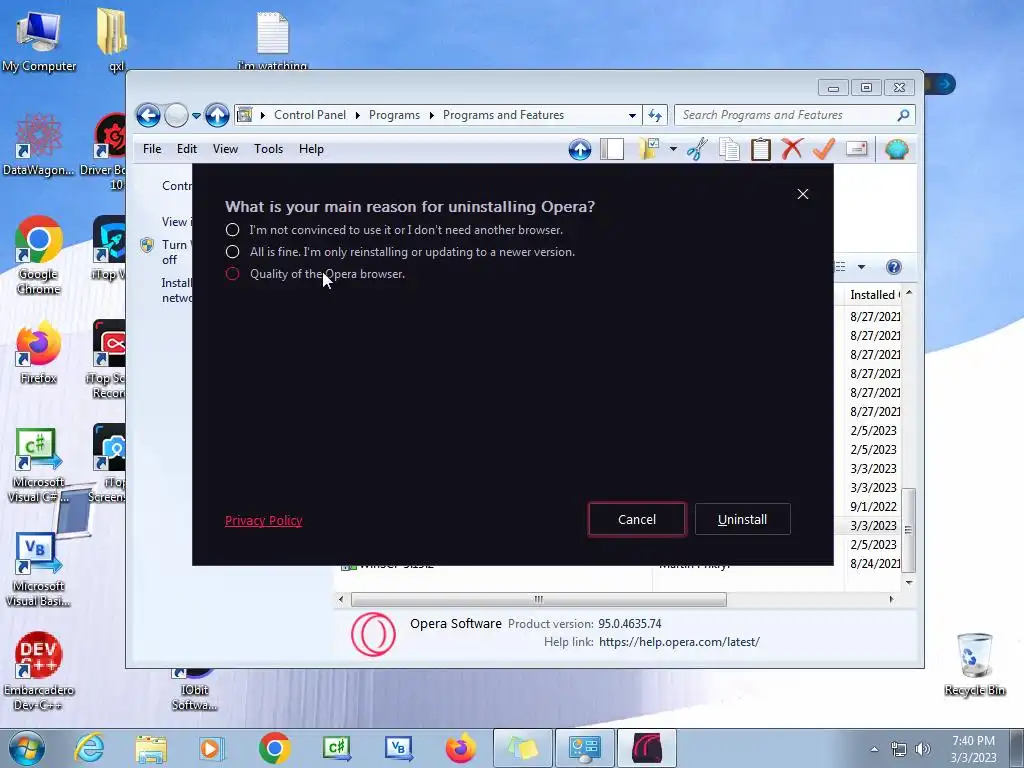Open Windows Media Player from taskbar
The width and height of the screenshot is (1024, 768).
[x=212, y=748]
